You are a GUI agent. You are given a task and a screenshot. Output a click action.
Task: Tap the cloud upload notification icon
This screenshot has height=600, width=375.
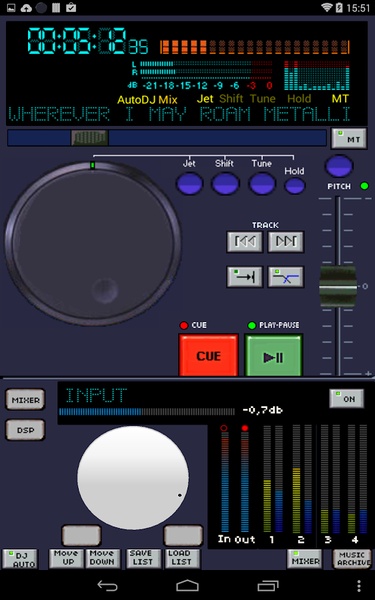click(x=26, y=8)
